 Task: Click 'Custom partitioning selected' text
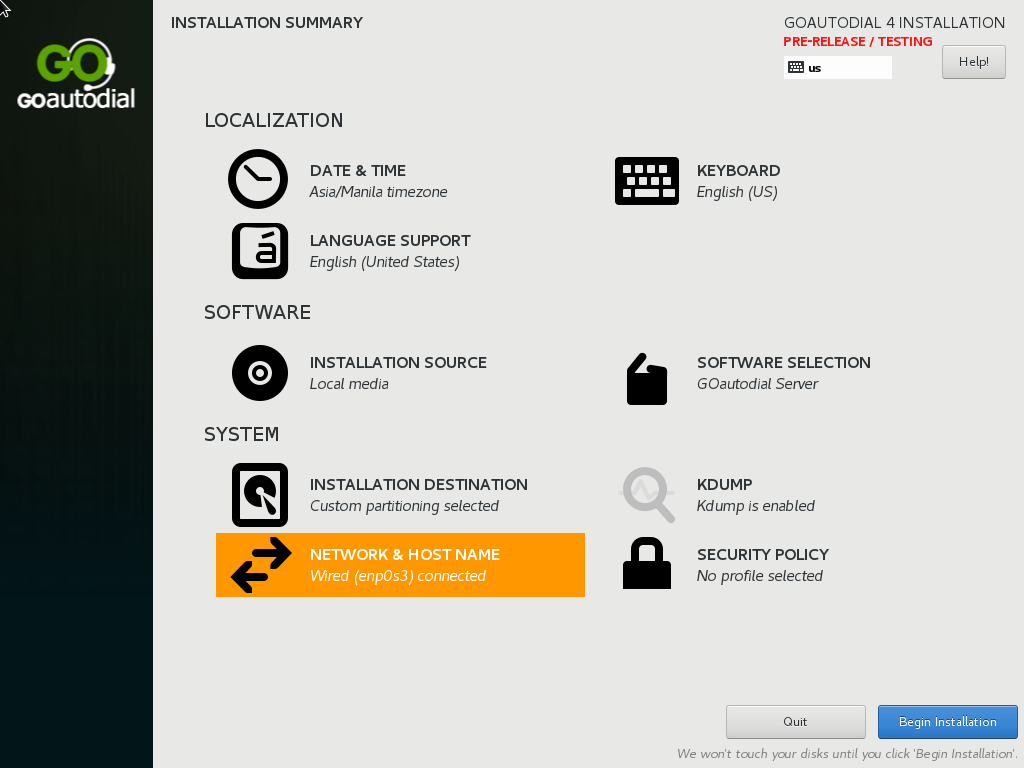coord(404,506)
